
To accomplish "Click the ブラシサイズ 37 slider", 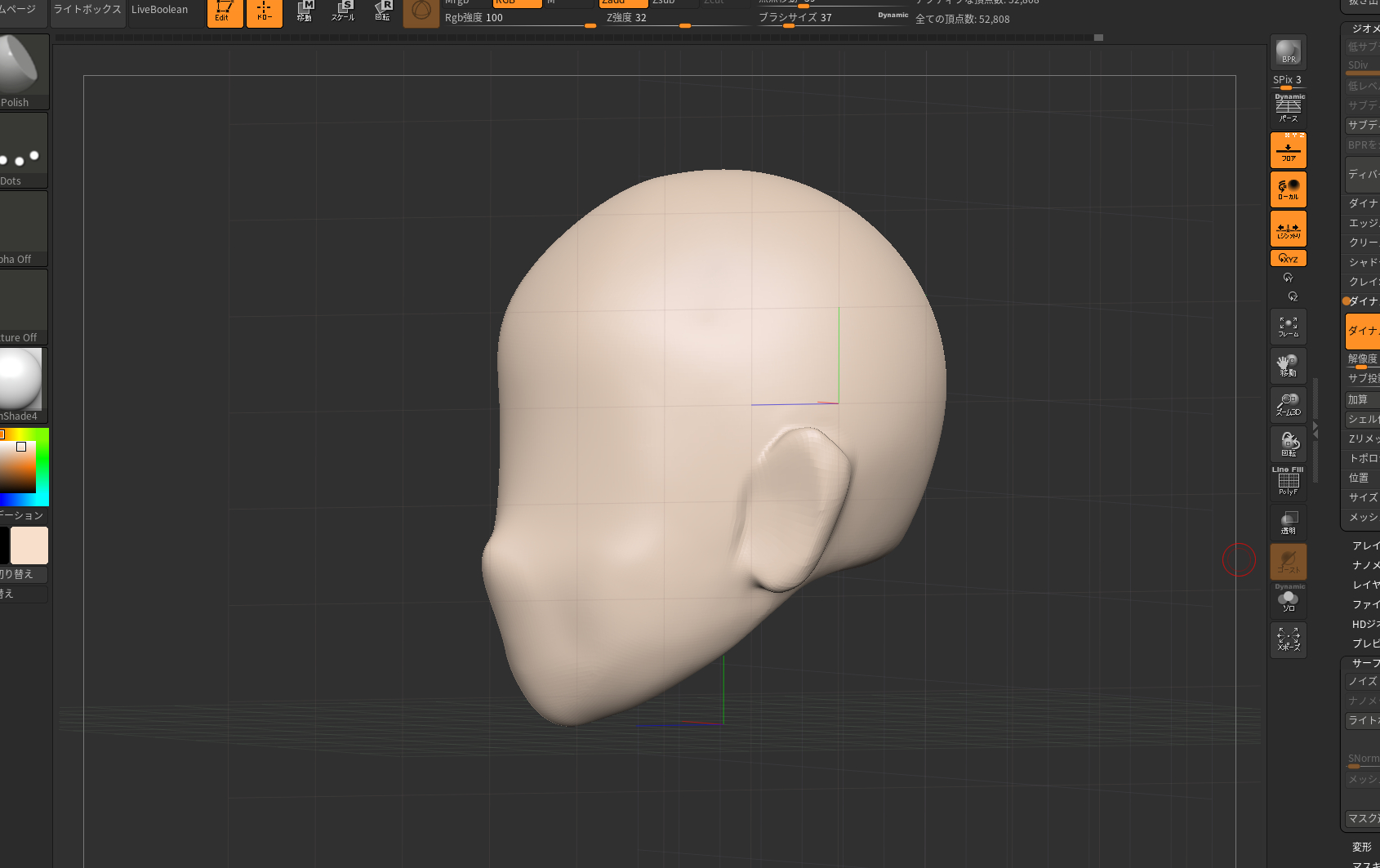I will coord(833,18).
